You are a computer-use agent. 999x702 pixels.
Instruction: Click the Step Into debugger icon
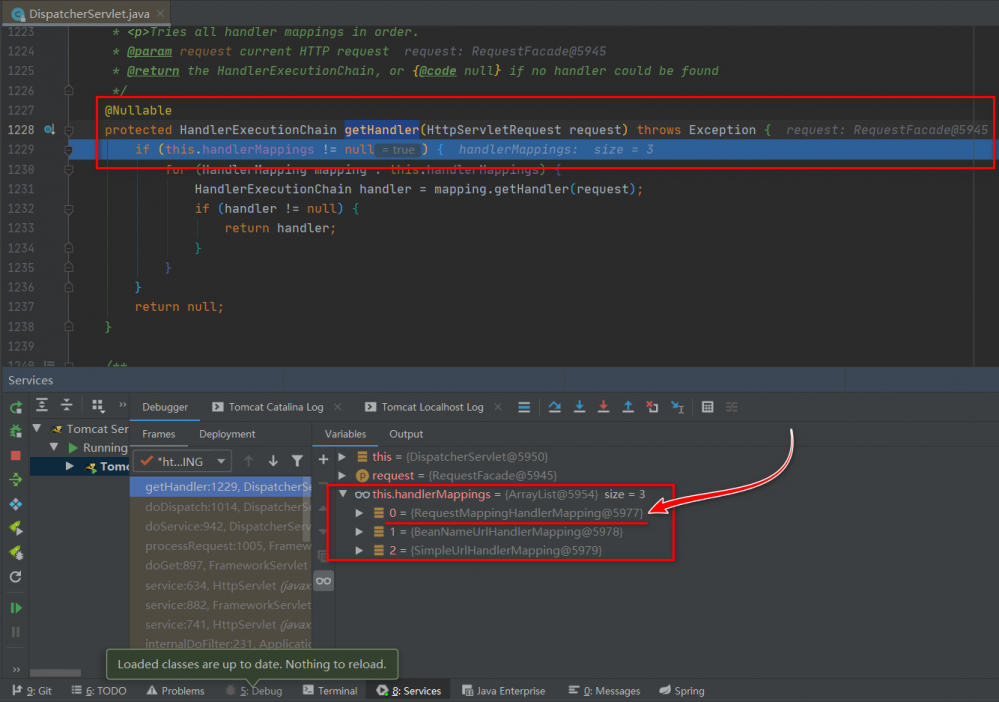point(579,407)
